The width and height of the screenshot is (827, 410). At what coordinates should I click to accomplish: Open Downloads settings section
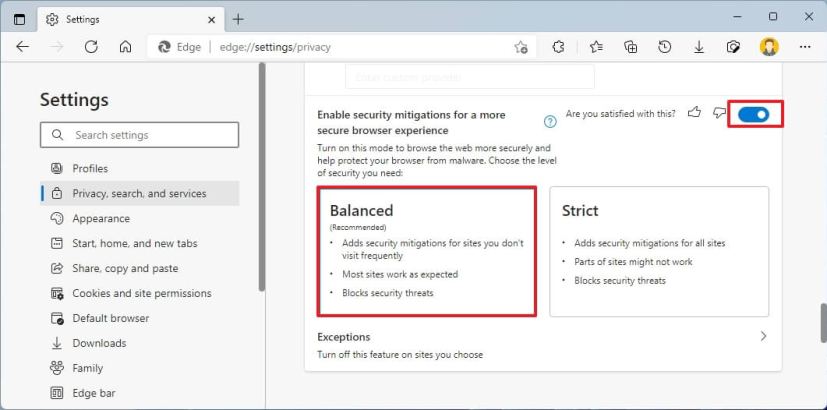click(139, 343)
